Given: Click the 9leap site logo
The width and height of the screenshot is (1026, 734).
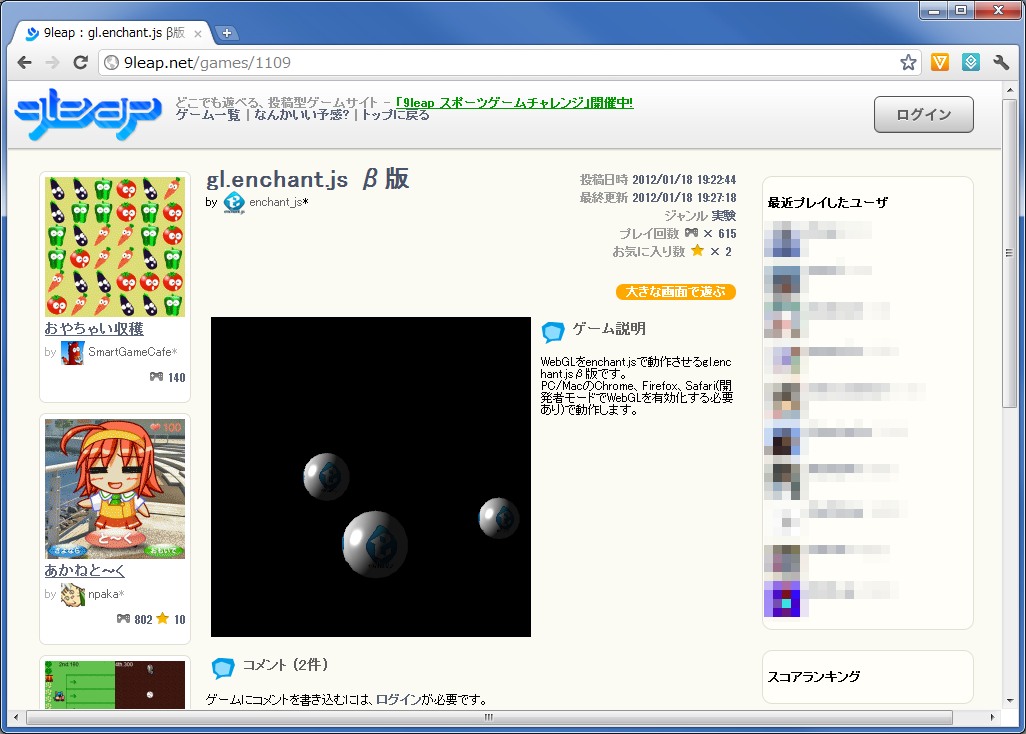Looking at the screenshot, I should click(88, 115).
